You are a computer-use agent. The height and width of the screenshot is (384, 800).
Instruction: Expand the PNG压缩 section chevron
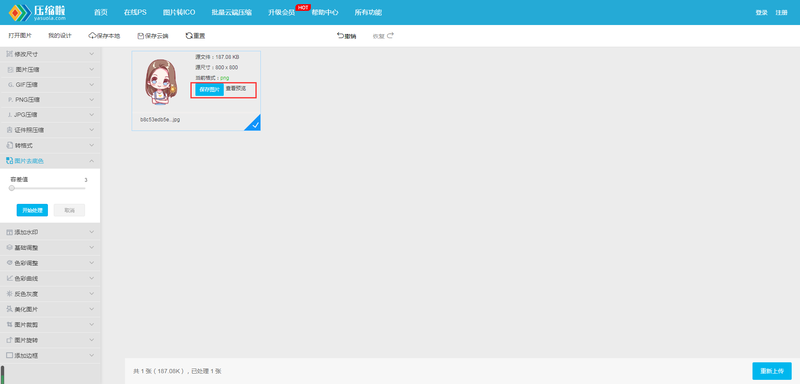click(x=91, y=99)
